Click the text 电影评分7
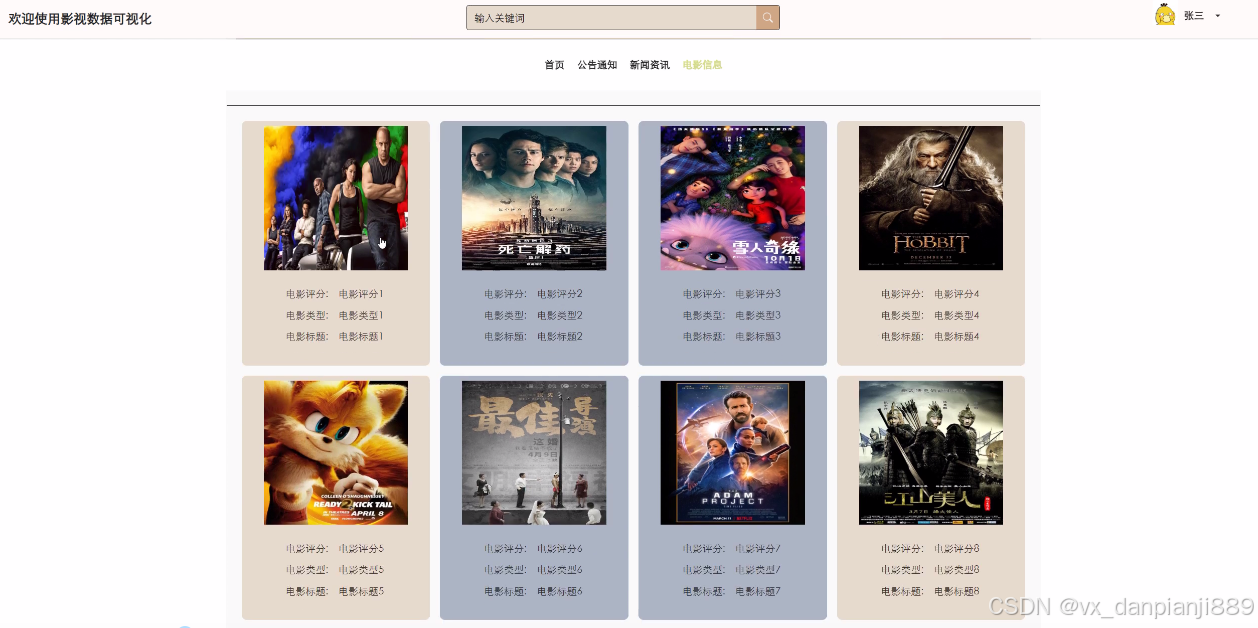This screenshot has width=1258, height=628. [x=758, y=550]
